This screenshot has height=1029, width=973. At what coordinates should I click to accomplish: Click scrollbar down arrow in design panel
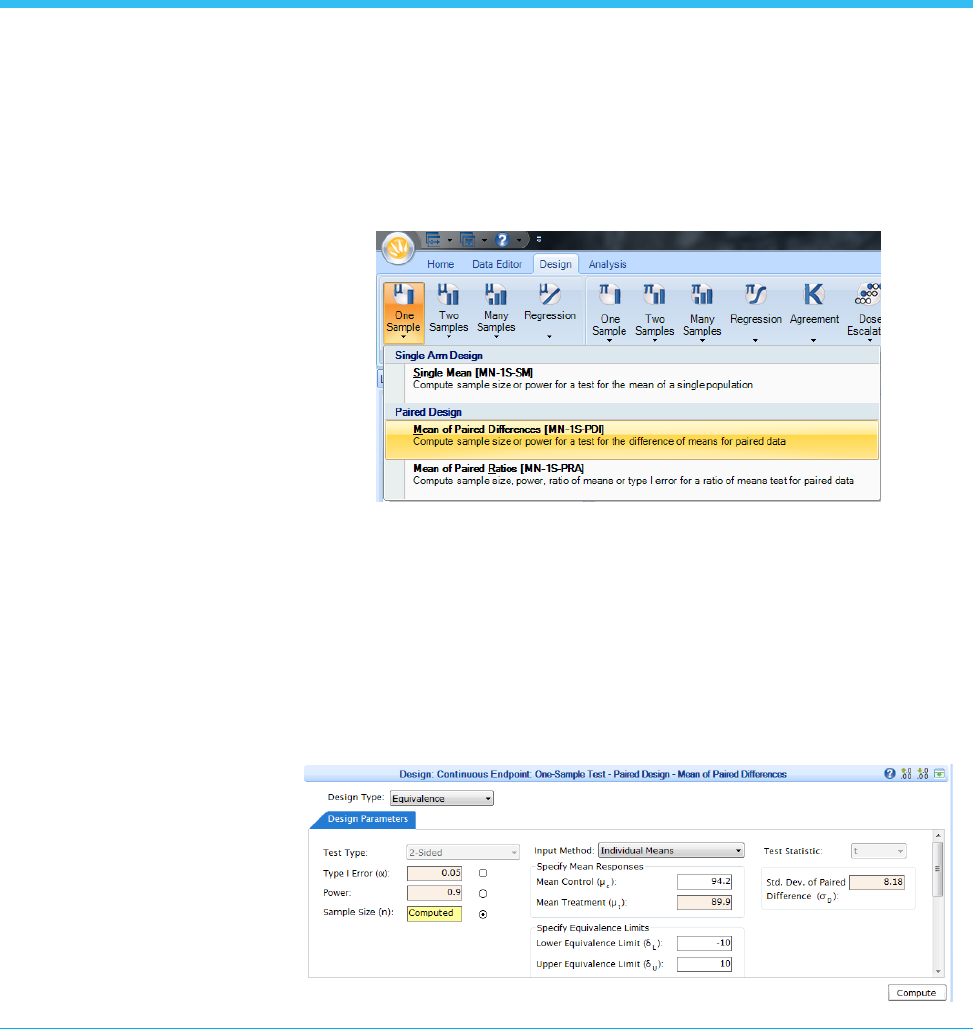tap(938, 971)
